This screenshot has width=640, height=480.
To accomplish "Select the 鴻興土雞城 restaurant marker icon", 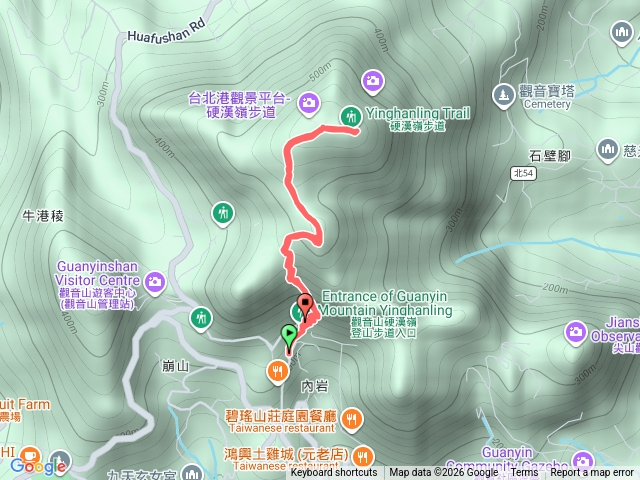I will click(362, 457).
